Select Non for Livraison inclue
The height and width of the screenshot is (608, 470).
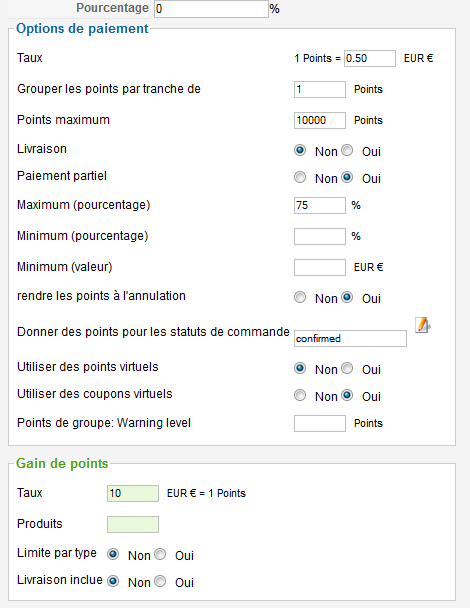pos(113,581)
